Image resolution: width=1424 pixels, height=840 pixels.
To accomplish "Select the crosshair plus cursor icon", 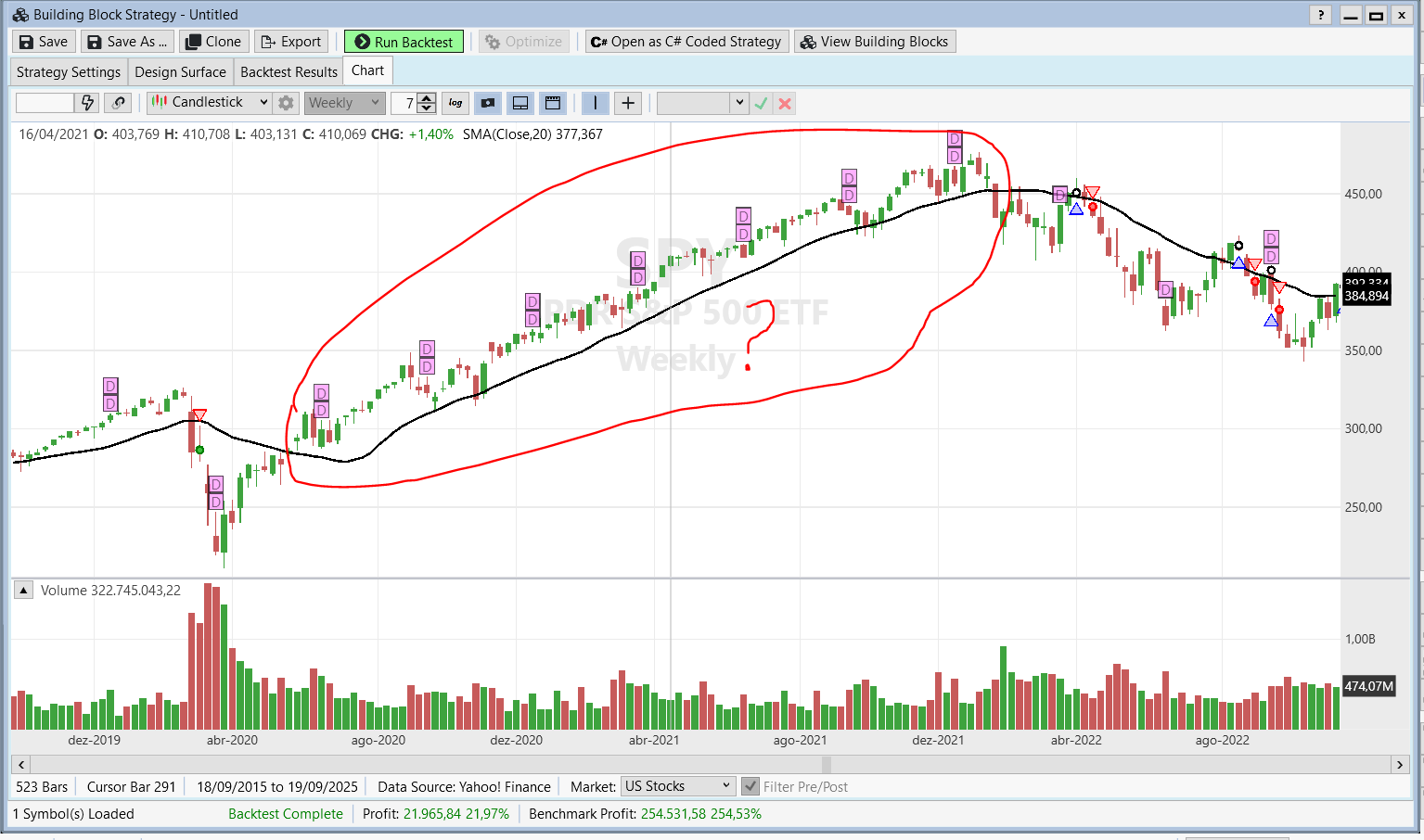I will 628,103.
